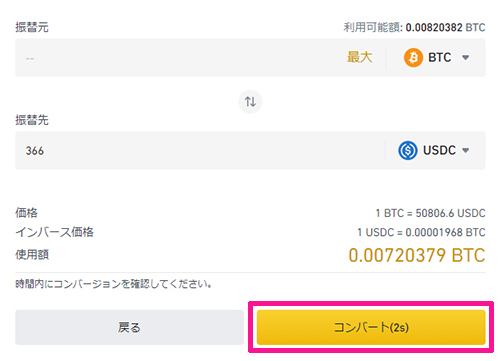Click the 最大 max amount button
Screen dimensions: 500x361
click(359, 57)
